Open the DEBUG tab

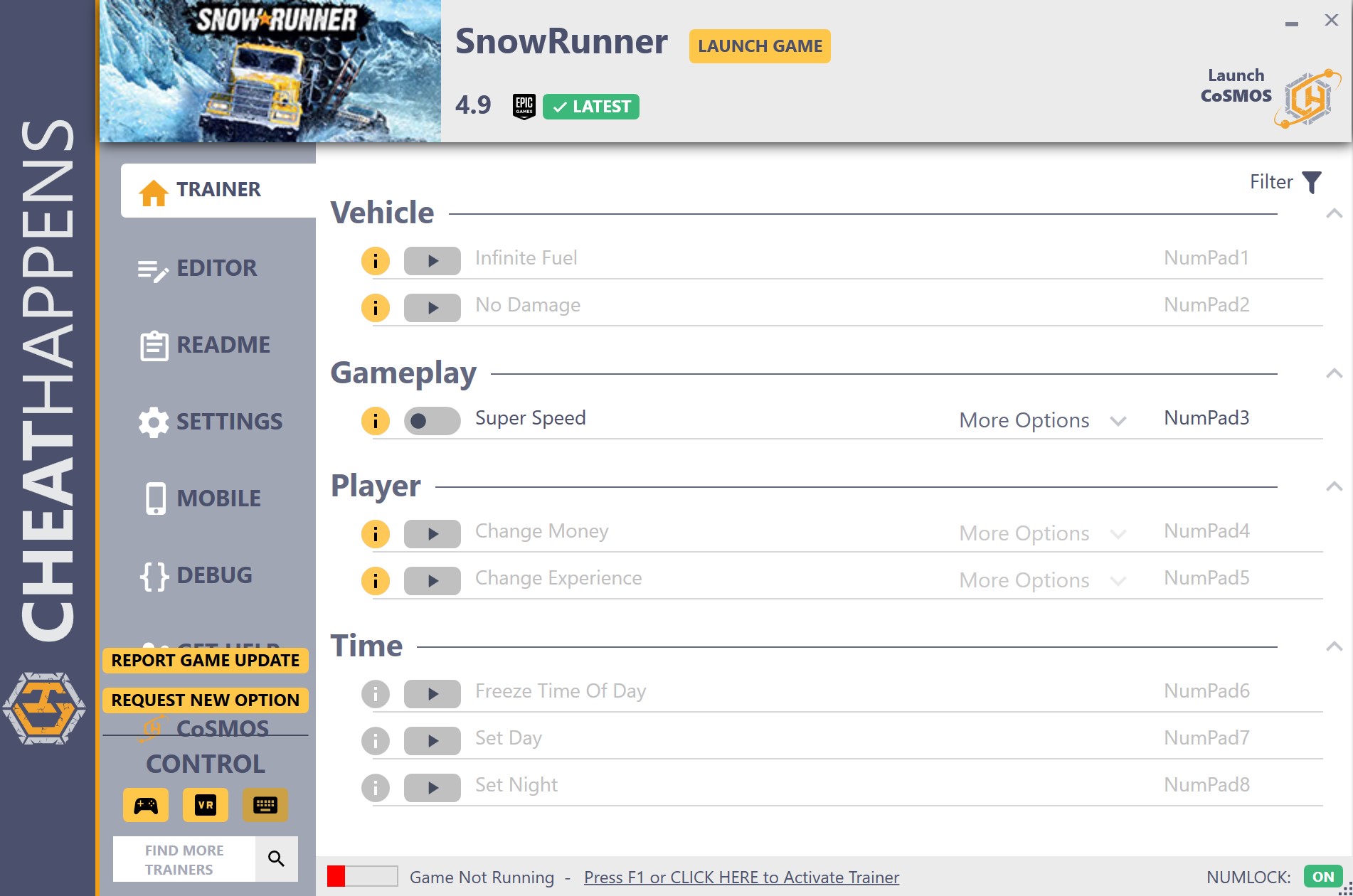click(196, 576)
